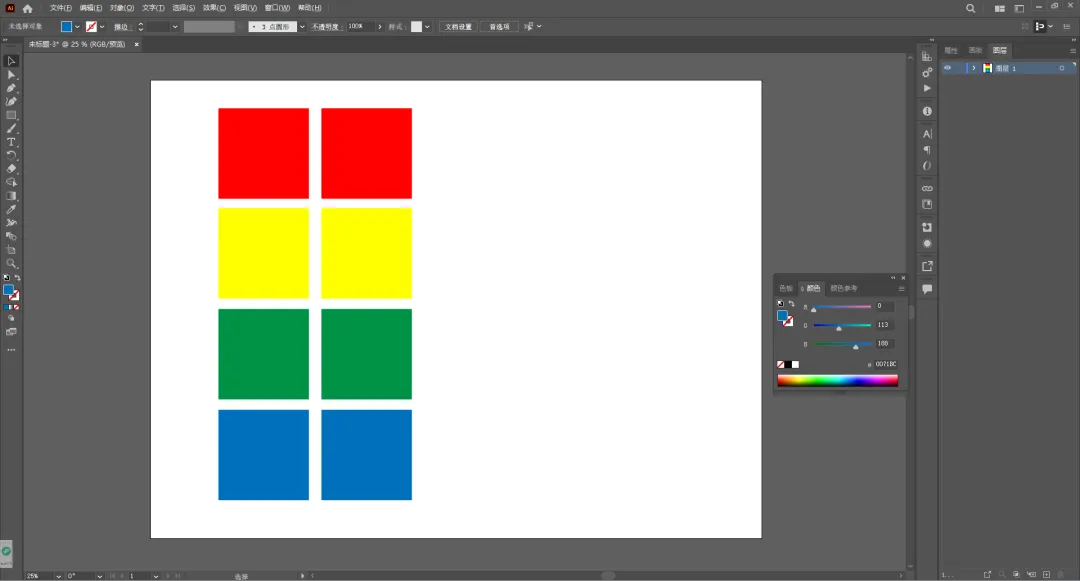Click target circle of 图层 1

tap(1061, 68)
